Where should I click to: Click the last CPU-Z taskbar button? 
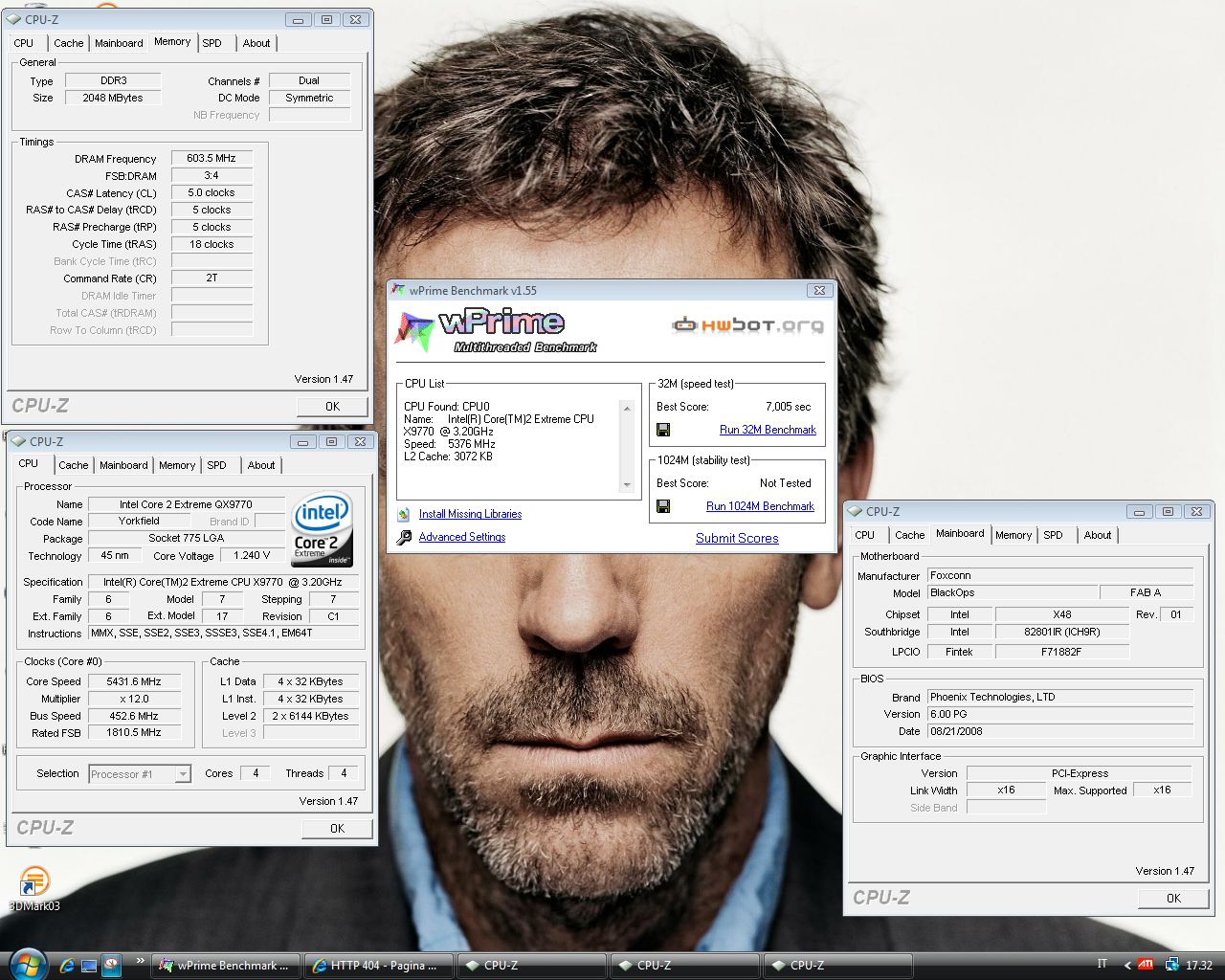tap(838, 966)
